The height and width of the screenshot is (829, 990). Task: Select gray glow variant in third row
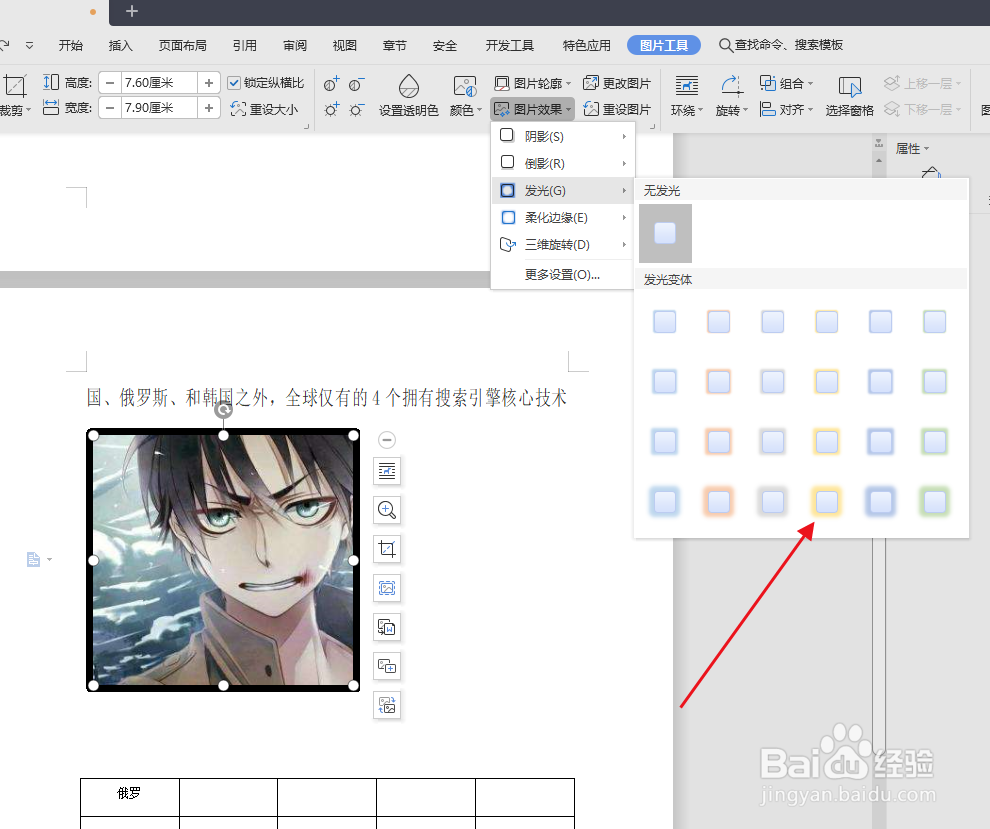pos(773,442)
